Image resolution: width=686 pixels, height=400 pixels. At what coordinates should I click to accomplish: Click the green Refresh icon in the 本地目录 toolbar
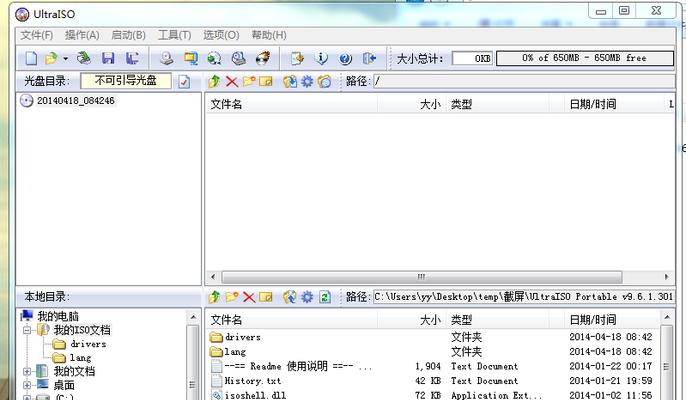325,297
